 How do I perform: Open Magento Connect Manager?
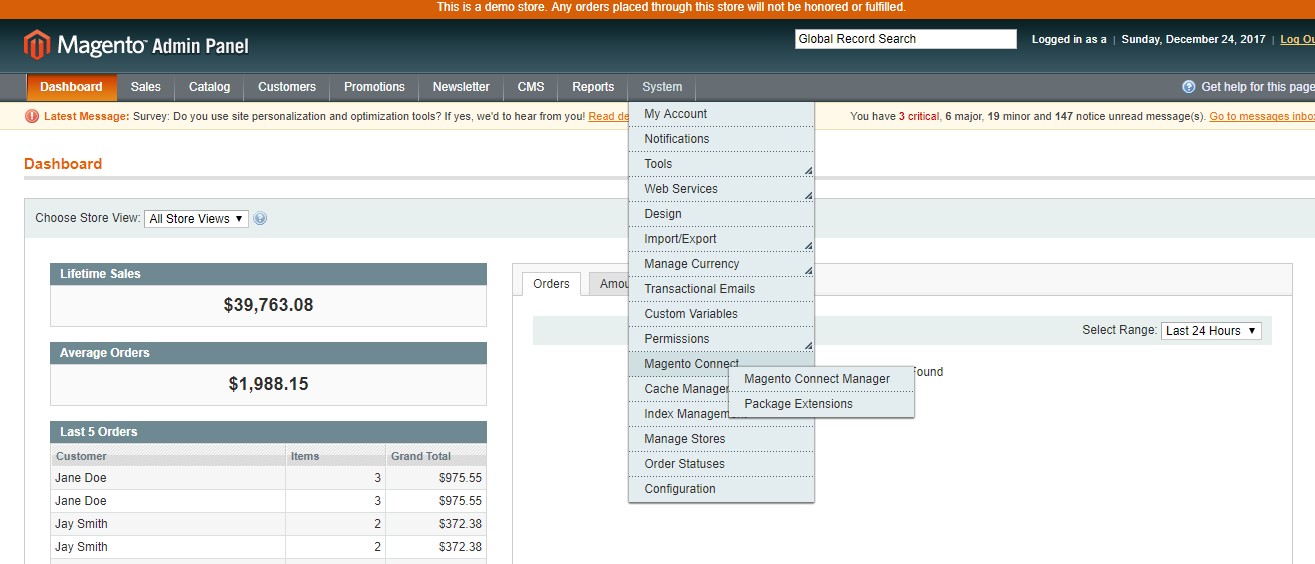(x=821, y=379)
